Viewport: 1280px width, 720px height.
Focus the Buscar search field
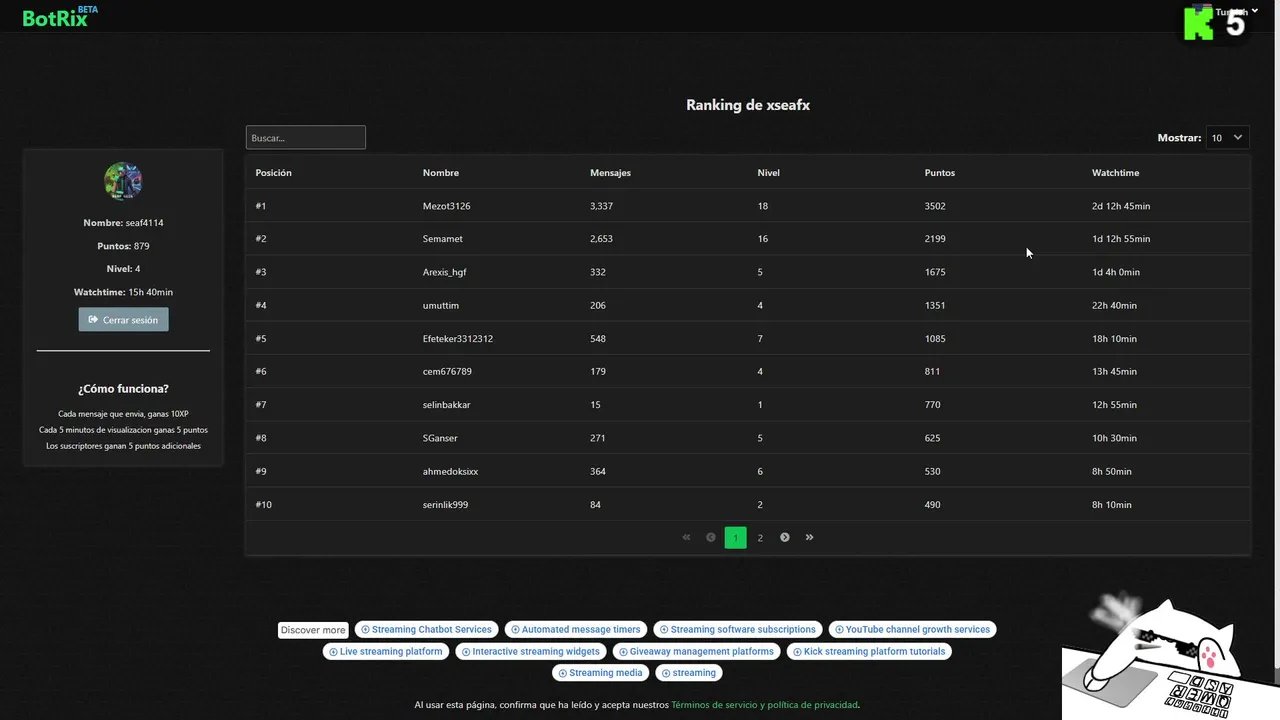click(x=306, y=138)
